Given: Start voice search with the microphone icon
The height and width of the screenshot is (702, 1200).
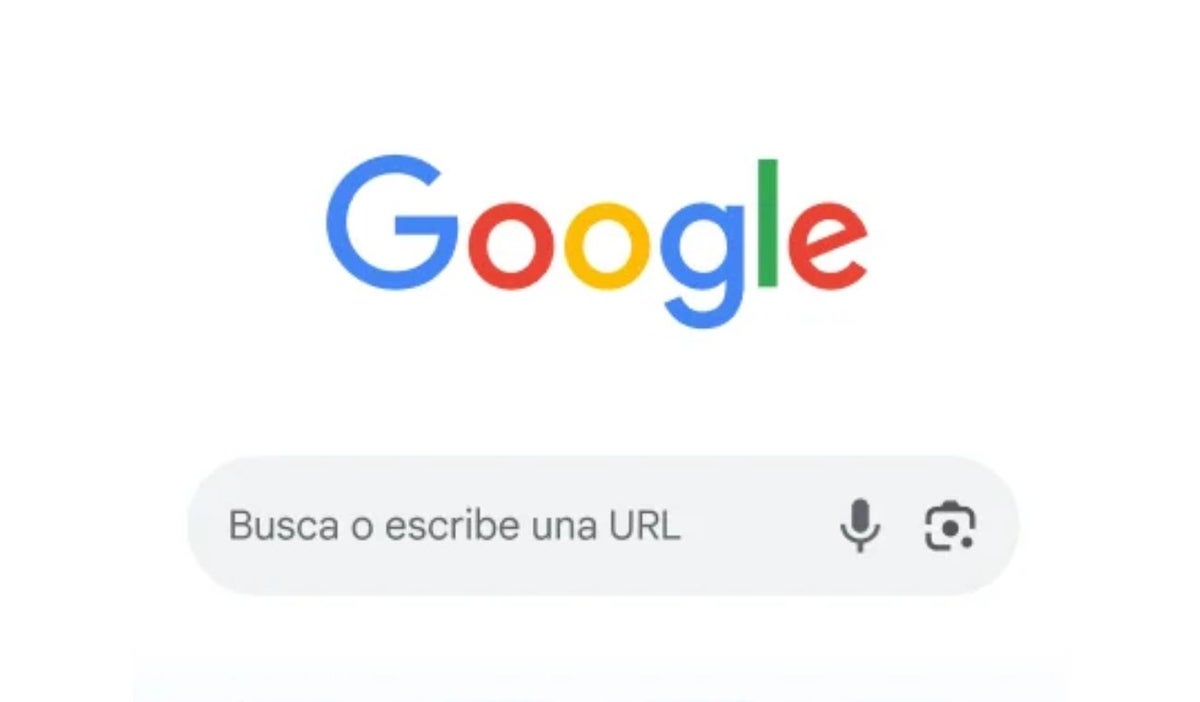Looking at the screenshot, I should (x=859, y=526).
